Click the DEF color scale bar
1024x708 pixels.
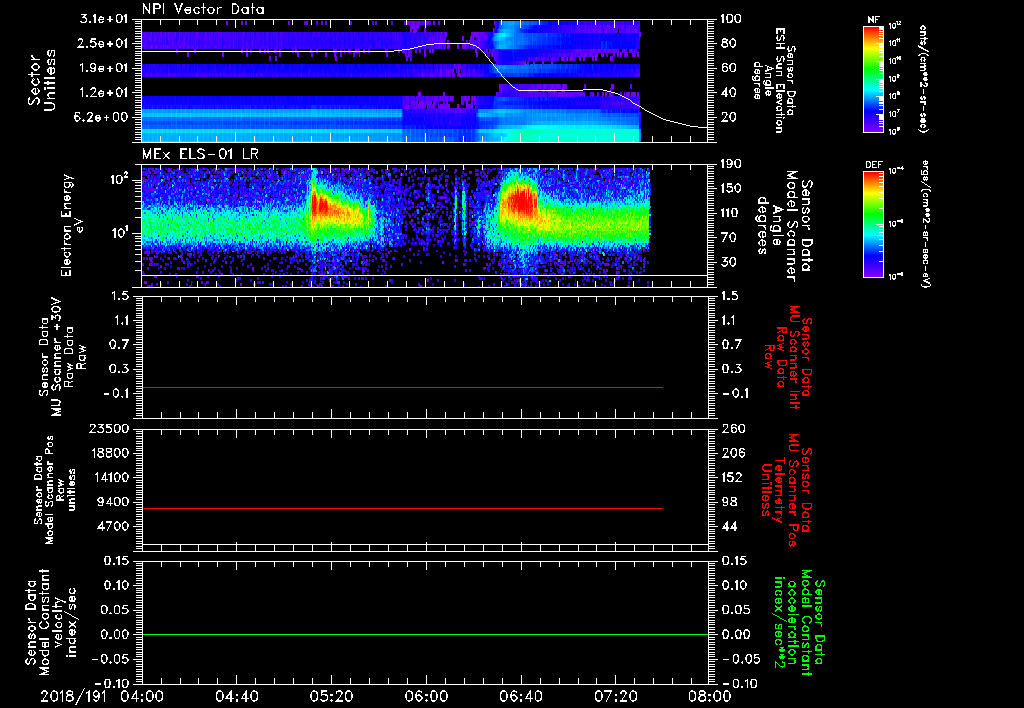point(873,224)
